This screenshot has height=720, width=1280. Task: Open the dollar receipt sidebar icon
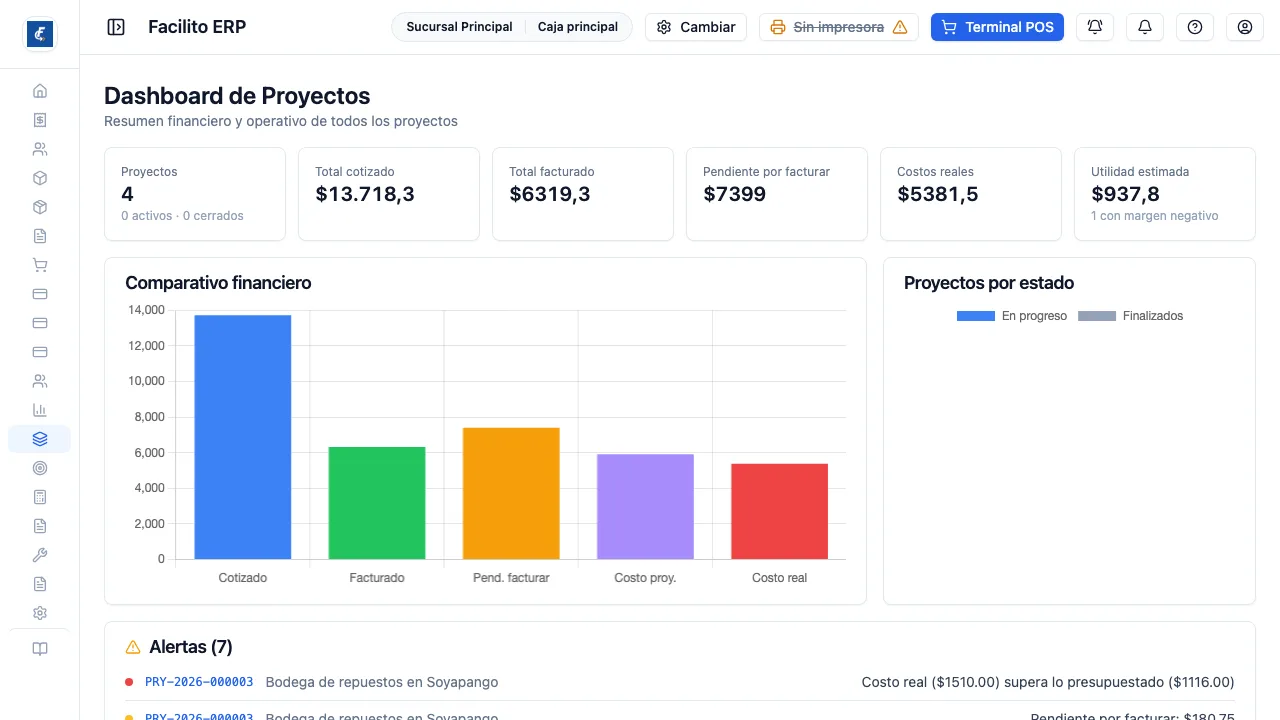coord(40,120)
